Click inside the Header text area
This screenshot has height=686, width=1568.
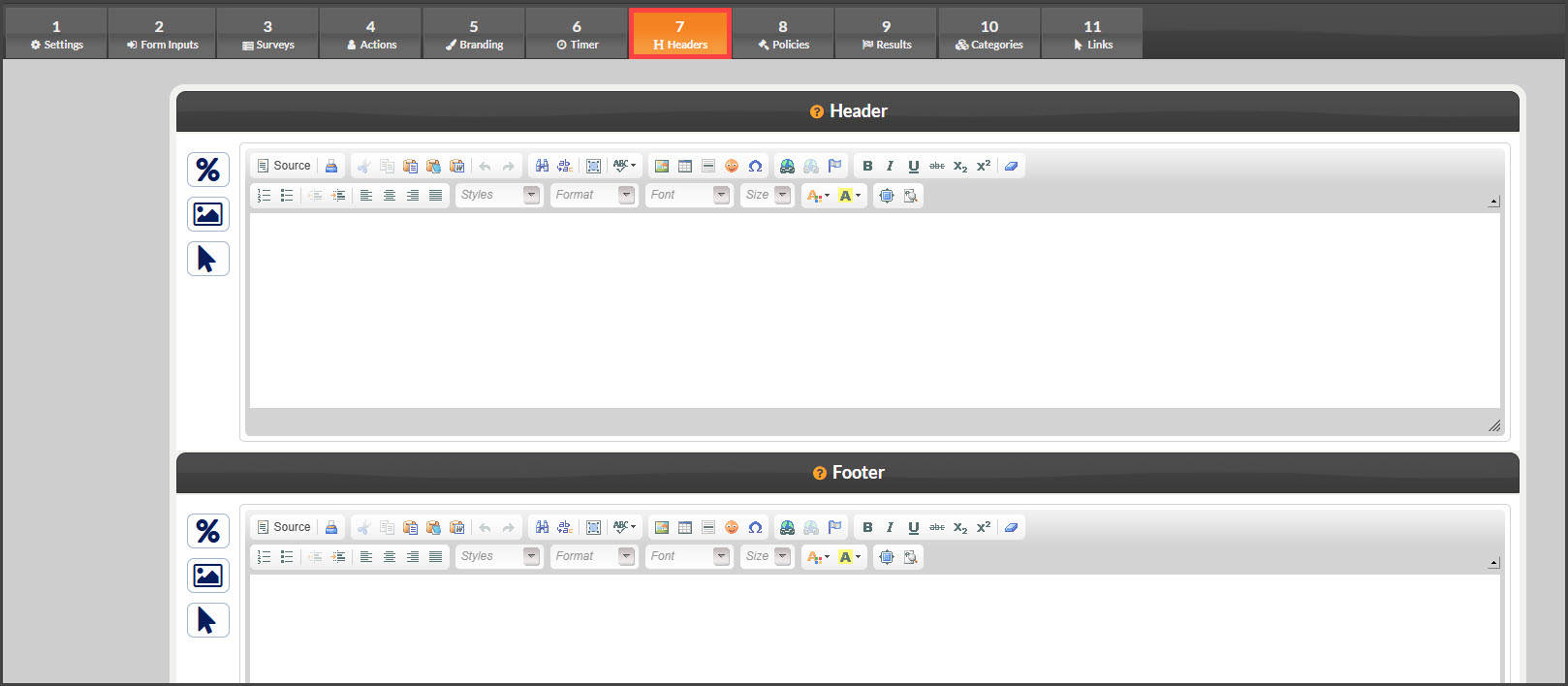[874, 310]
